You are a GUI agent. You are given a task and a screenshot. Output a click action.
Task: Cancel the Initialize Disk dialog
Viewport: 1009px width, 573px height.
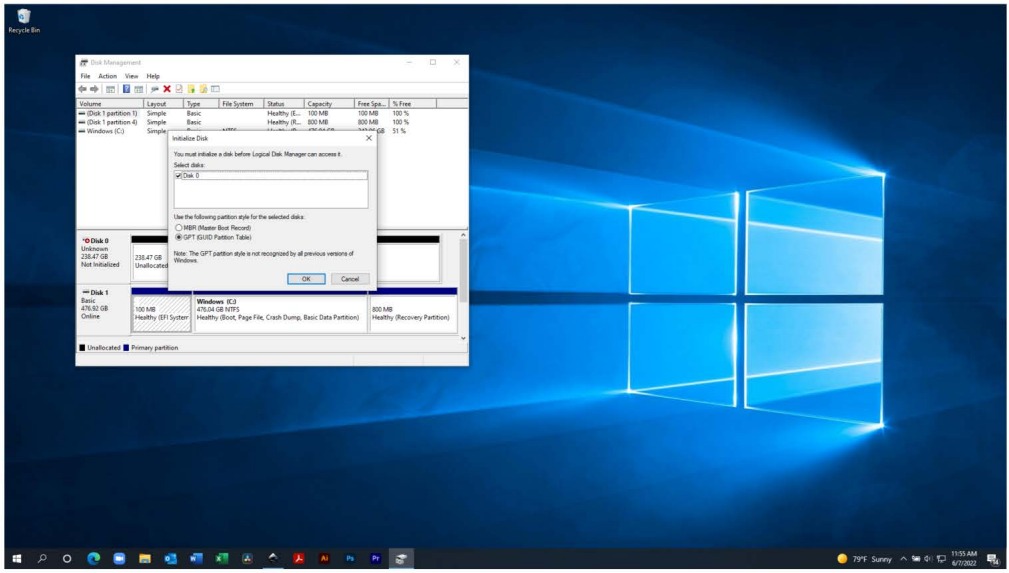click(350, 279)
